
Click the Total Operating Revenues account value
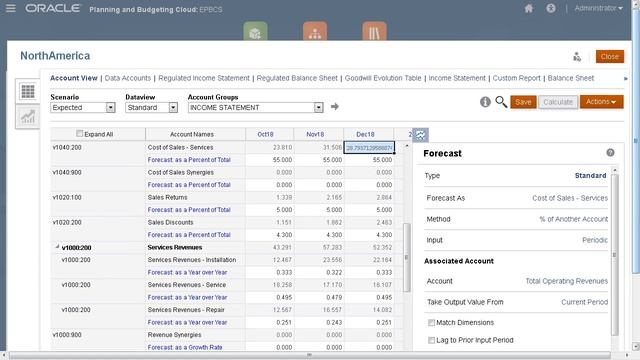[x=566, y=281]
